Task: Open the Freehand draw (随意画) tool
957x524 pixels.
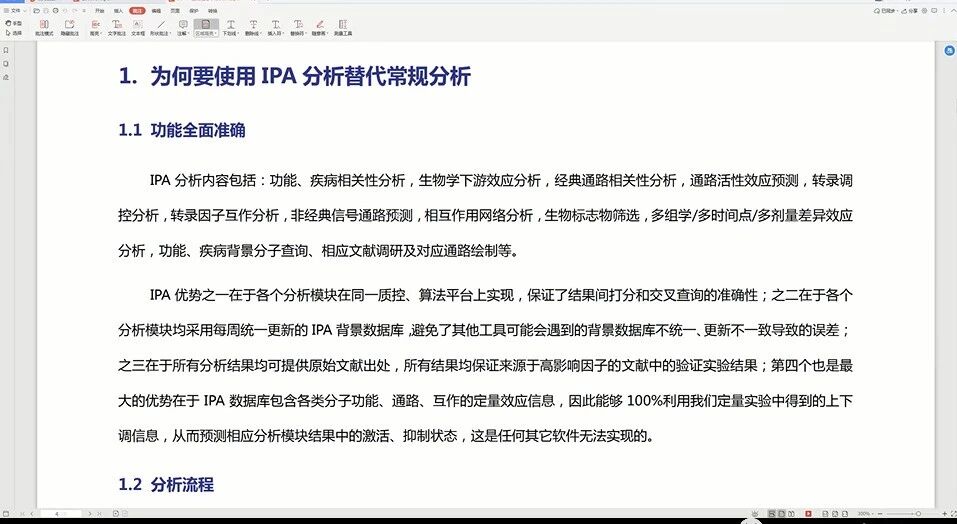Action: [x=320, y=28]
